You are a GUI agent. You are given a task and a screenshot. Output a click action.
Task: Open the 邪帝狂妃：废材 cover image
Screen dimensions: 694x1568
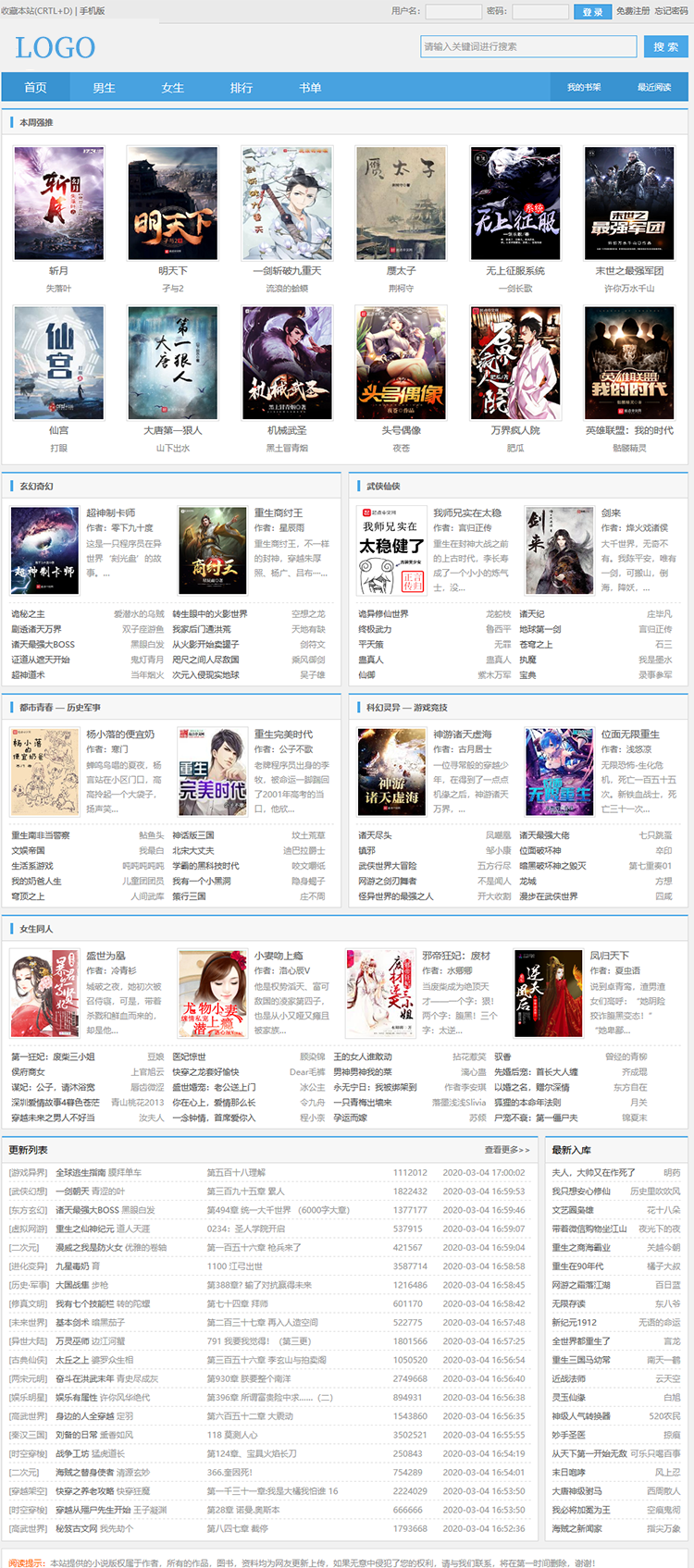[380, 994]
